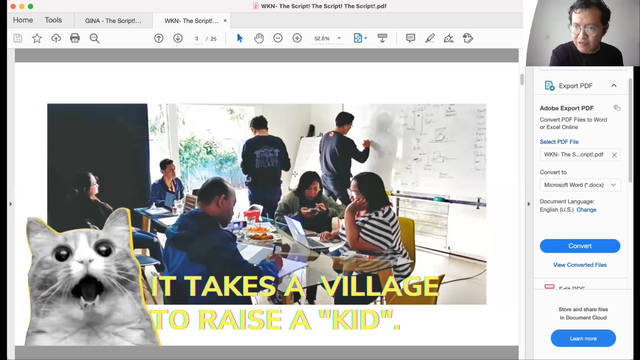Collapse the Export PDF section
This screenshot has width=640, height=360.
tap(614, 86)
